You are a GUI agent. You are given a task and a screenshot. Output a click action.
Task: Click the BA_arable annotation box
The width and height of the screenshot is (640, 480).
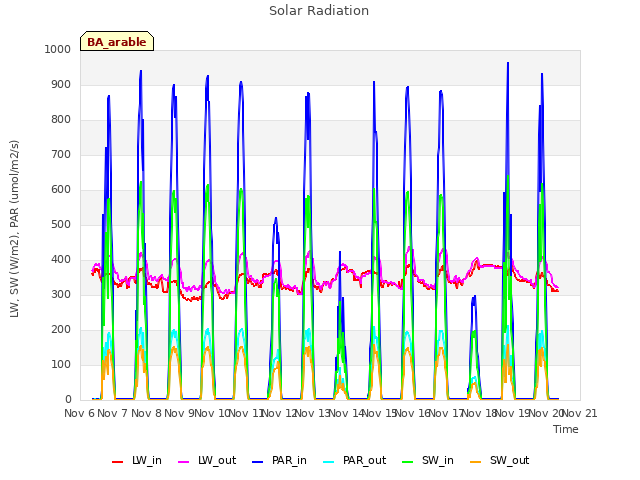click(x=117, y=41)
